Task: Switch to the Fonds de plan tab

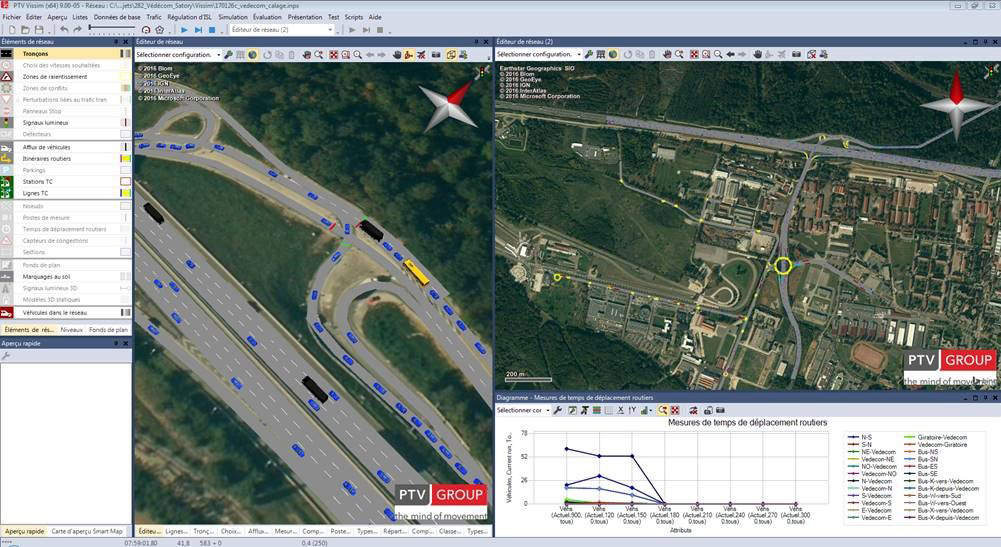Action: [x=108, y=329]
